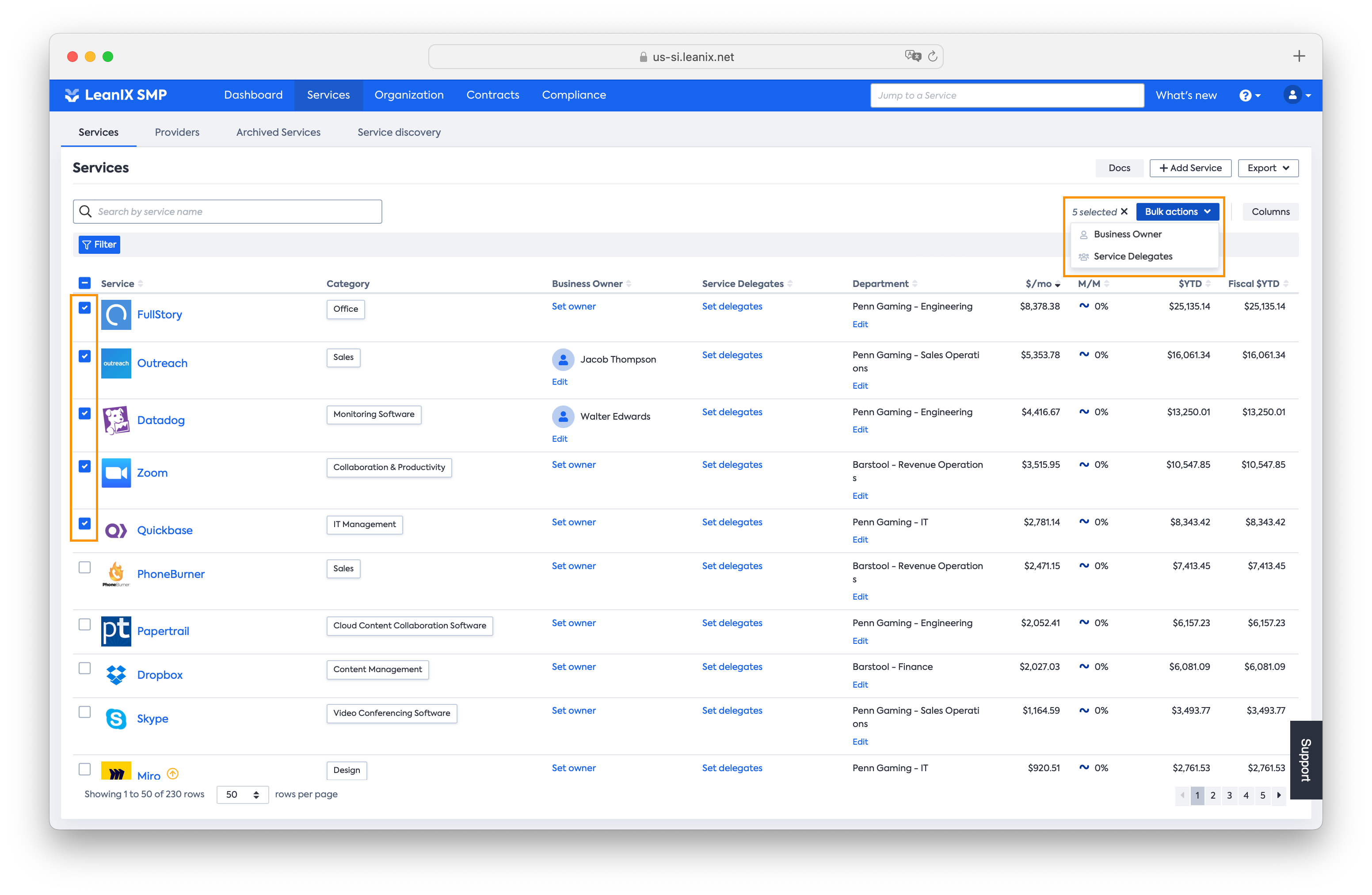The width and height of the screenshot is (1372, 895).
Task: Open the Quickbase logo icon
Action: [x=116, y=531]
